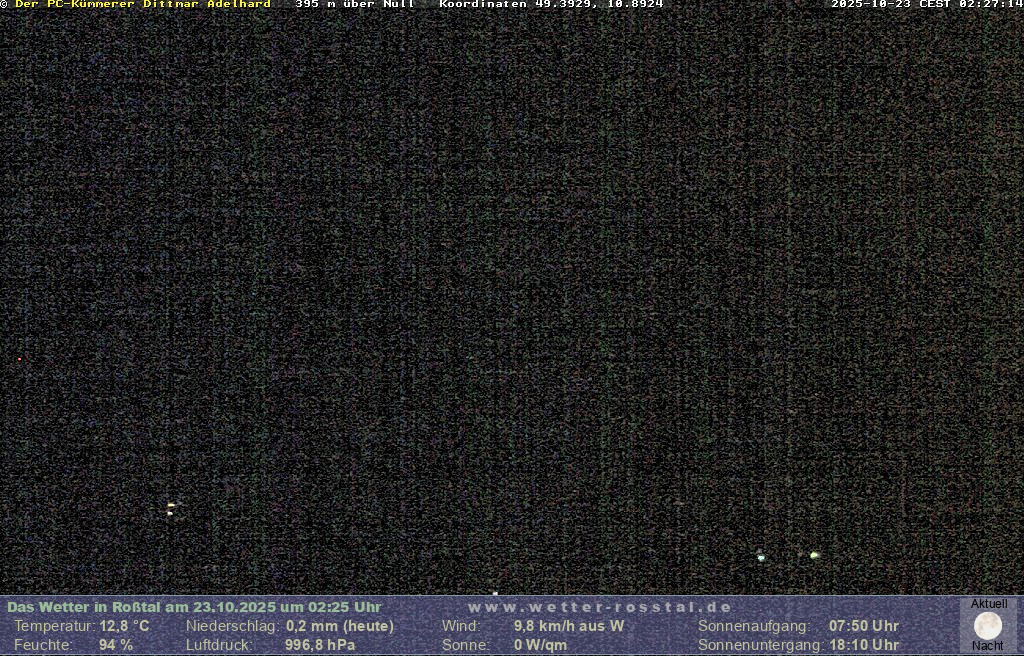1024x656 pixels.
Task: Click the Luftdruck value 996,8 hPa
Action: click(320, 645)
